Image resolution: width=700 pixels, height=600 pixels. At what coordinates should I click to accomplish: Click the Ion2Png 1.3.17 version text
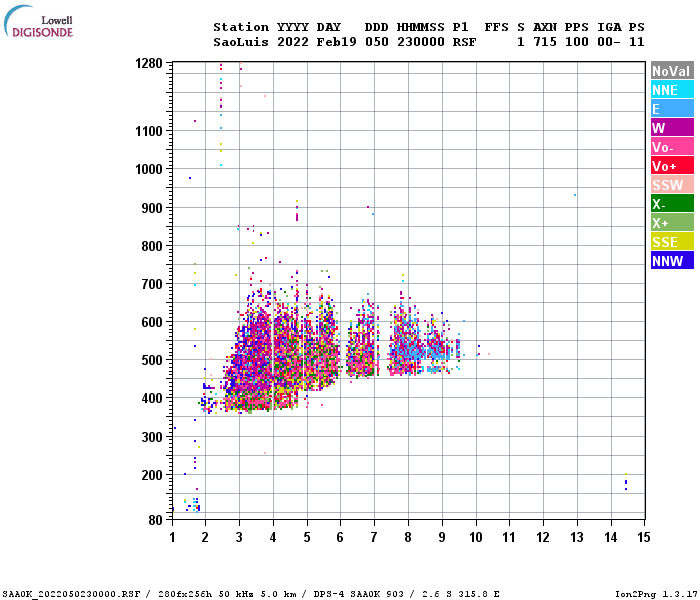[x=655, y=594]
